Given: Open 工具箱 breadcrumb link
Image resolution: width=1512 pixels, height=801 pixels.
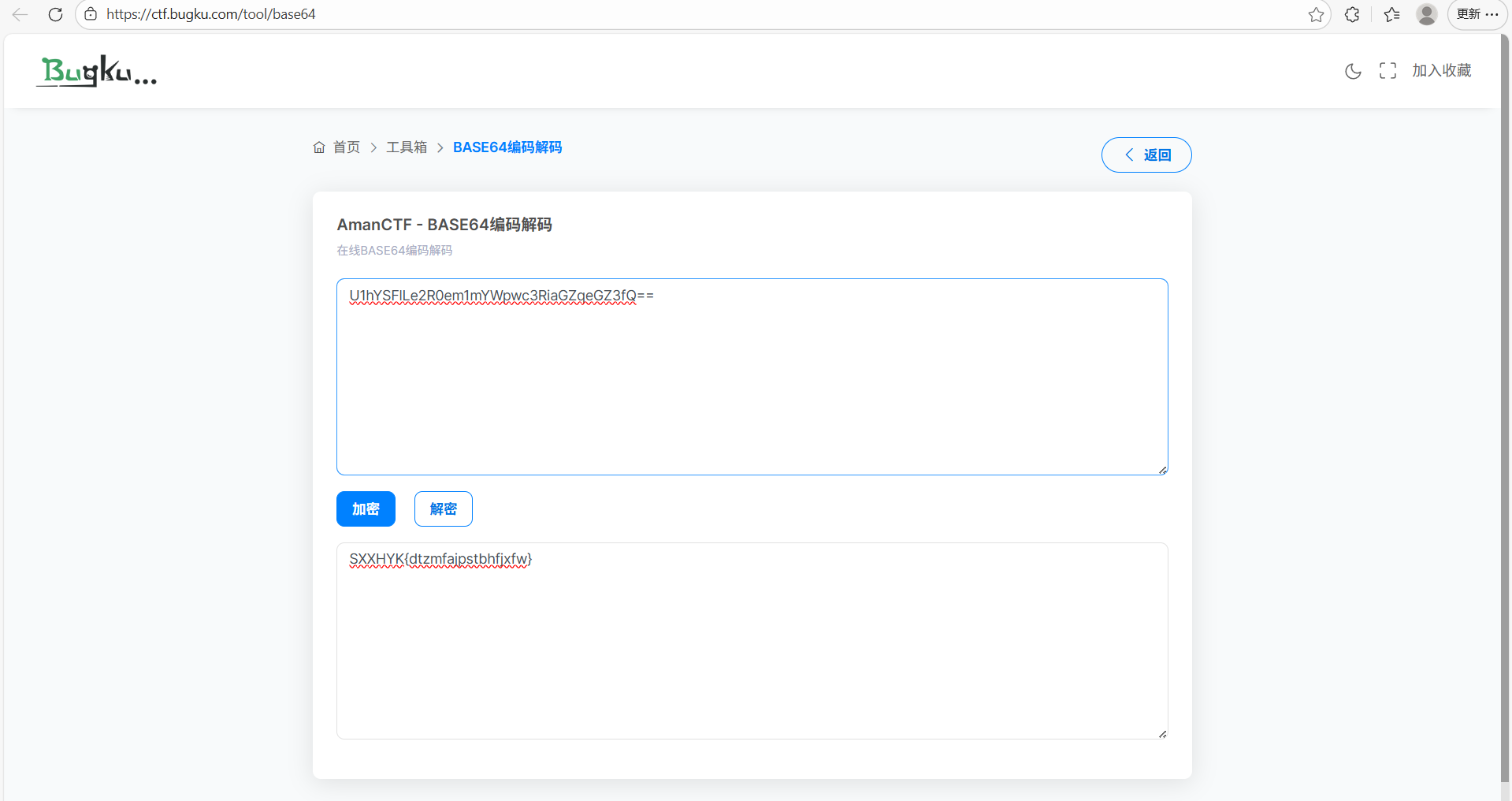Looking at the screenshot, I should pos(407,147).
